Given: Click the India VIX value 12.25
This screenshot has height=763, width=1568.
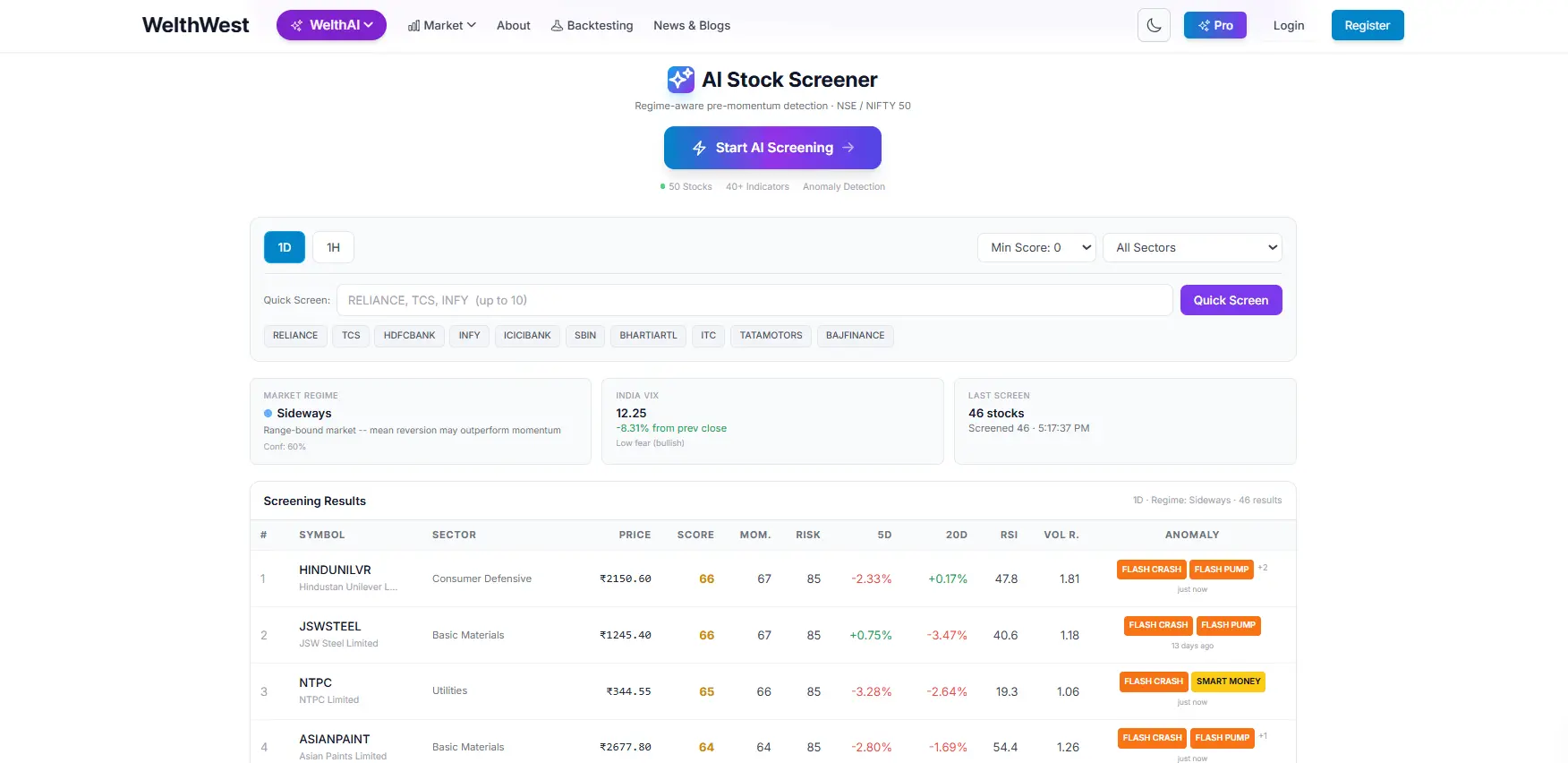Looking at the screenshot, I should (631, 413).
